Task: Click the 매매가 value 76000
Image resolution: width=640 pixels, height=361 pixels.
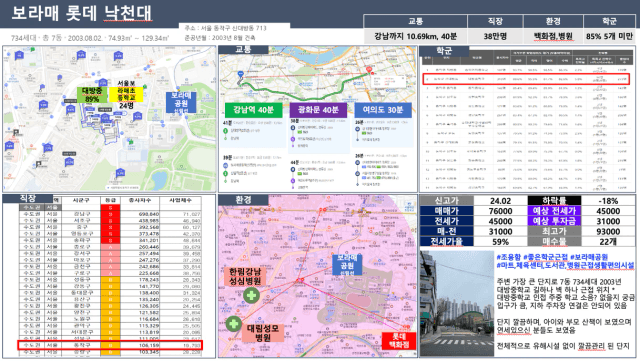Action: coord(500,211)
